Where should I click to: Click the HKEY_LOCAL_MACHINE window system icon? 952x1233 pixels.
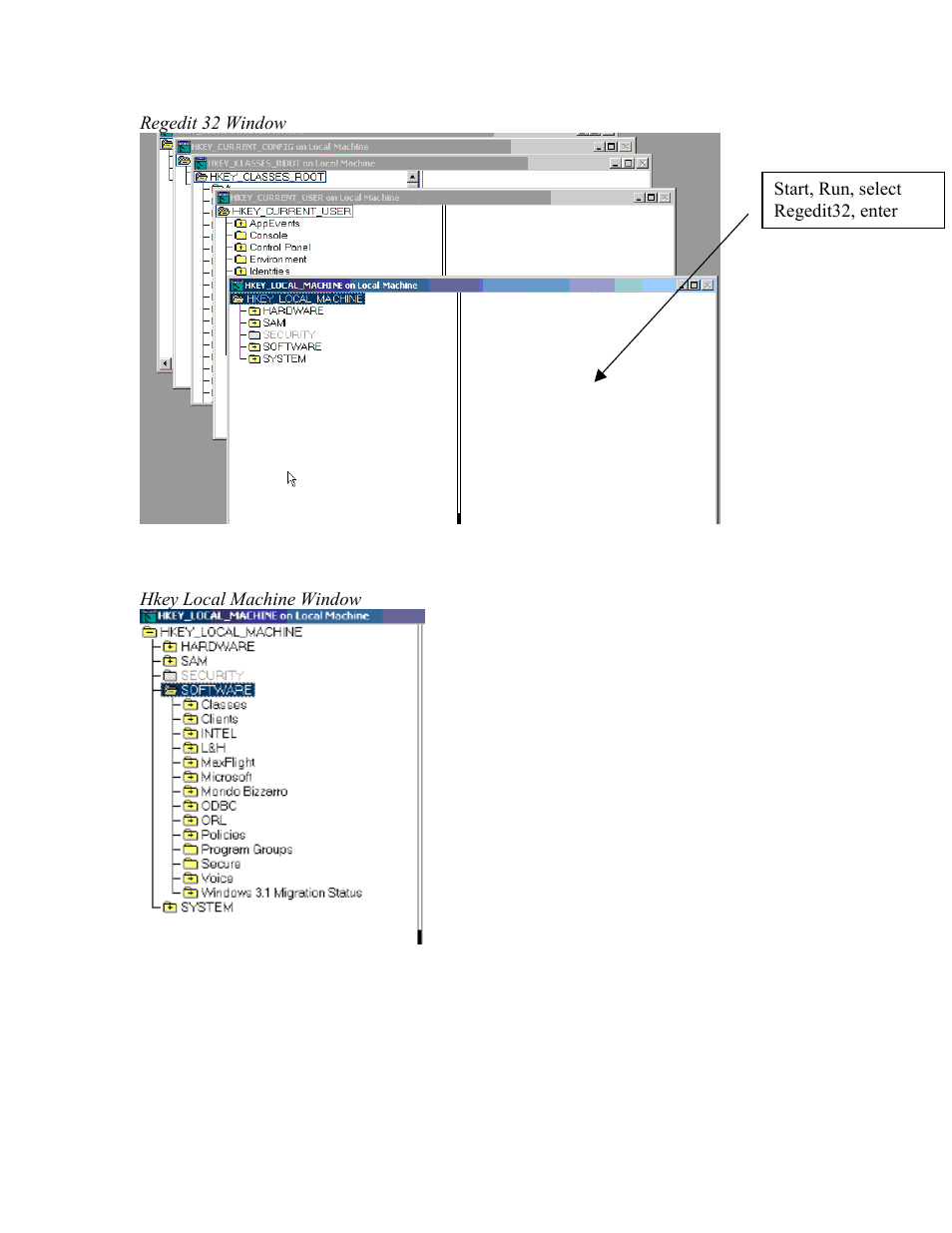[x=238, y=286]
